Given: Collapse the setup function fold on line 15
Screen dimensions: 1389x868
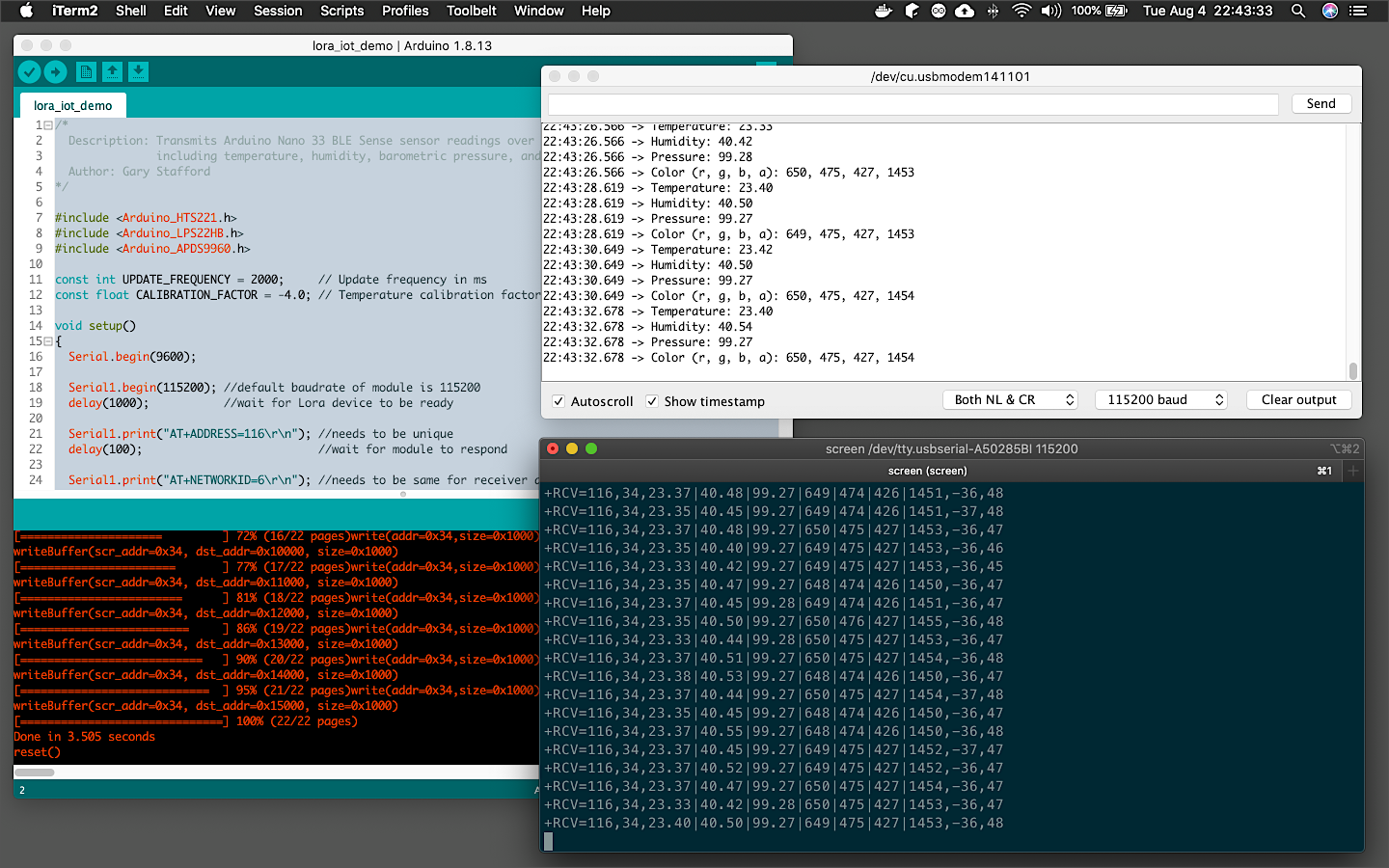Looking at the screenshot, I should (x=48, y=341).
